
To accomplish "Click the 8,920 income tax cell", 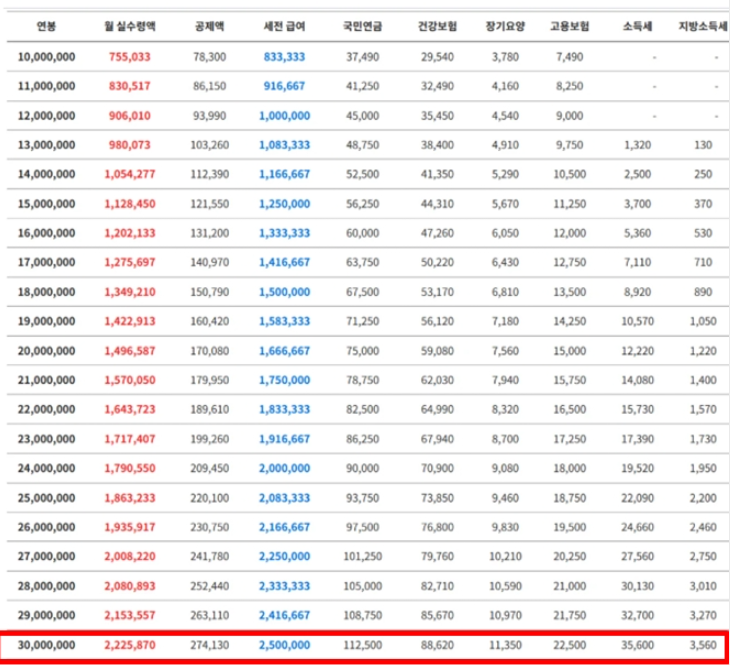I will 637,292.
